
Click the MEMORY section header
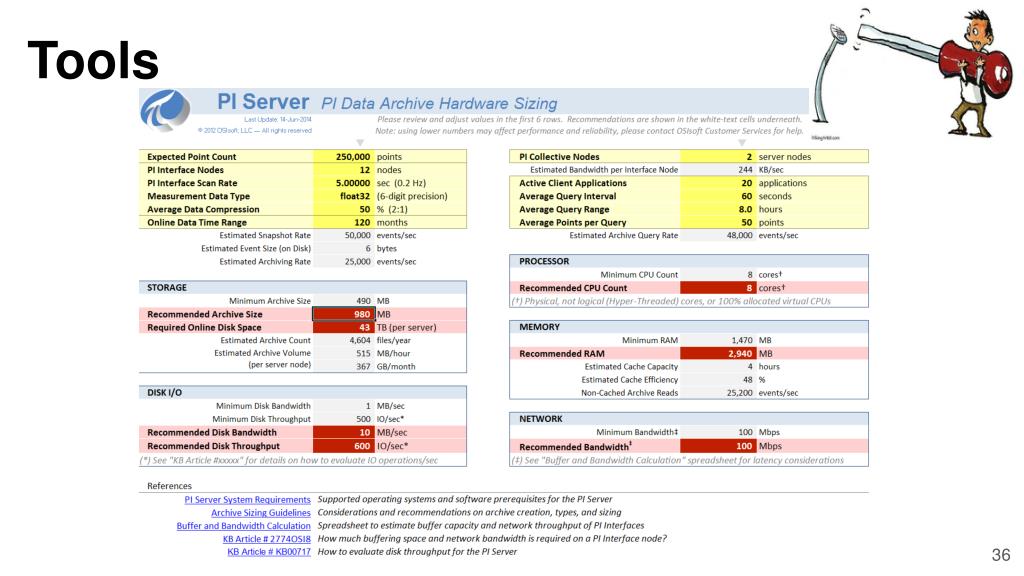689,327
